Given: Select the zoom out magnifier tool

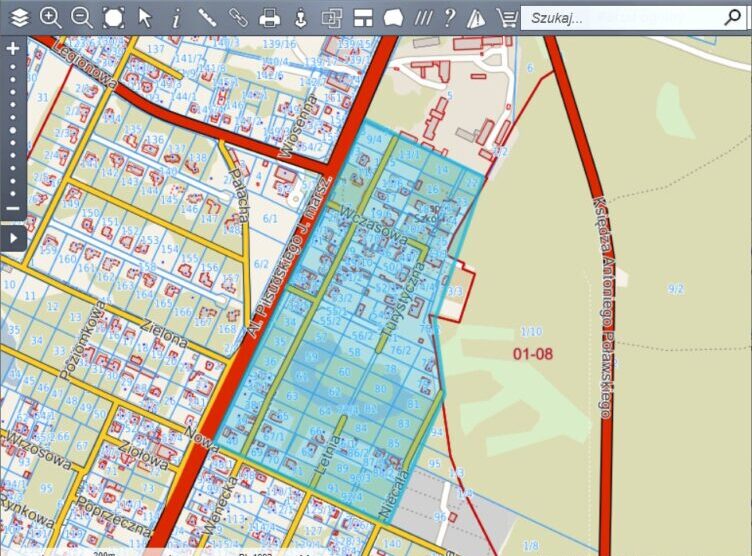Looking at the screenshot, I should [x=82, y=17].
